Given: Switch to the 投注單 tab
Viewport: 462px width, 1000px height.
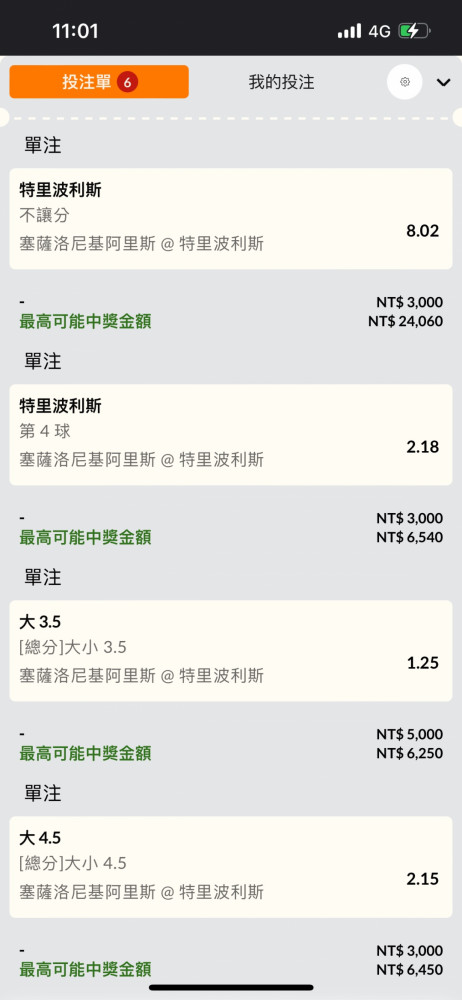Looking at the screenshot, I should pyautogui.click(x=99, y=82).
